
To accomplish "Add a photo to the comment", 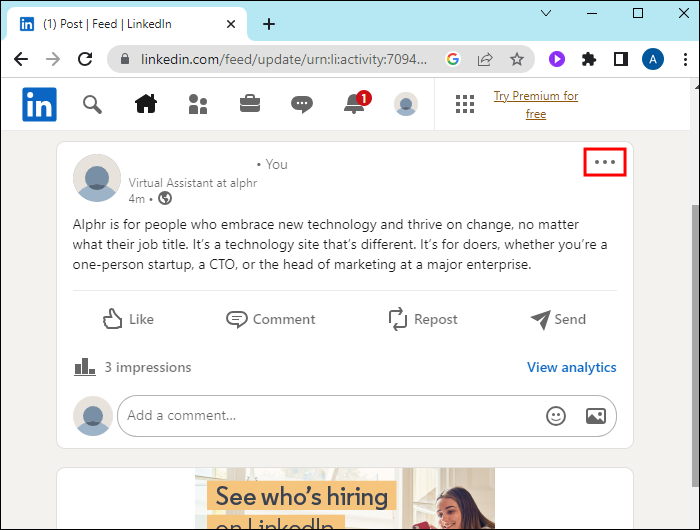I will [x=596, y=416].
